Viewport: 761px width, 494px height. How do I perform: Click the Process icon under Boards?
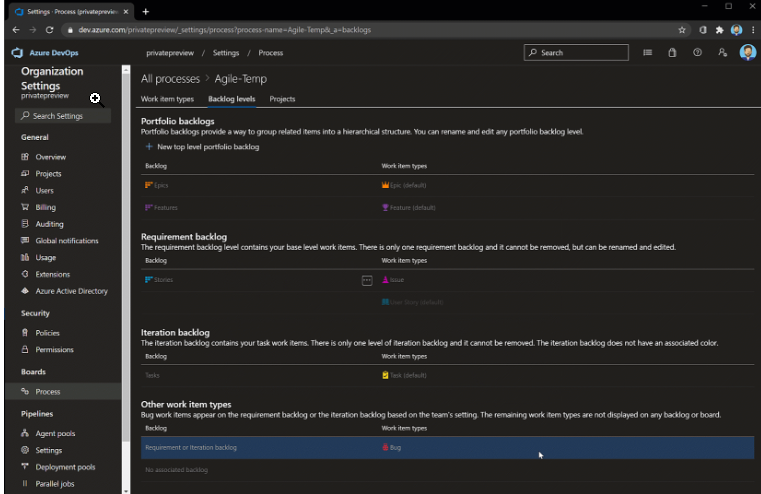(25, 391)
